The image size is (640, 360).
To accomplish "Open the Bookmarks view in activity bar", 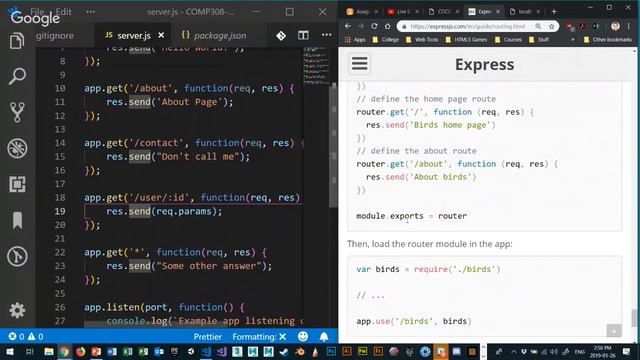I will pyautogui.click(x=17, y=220).
